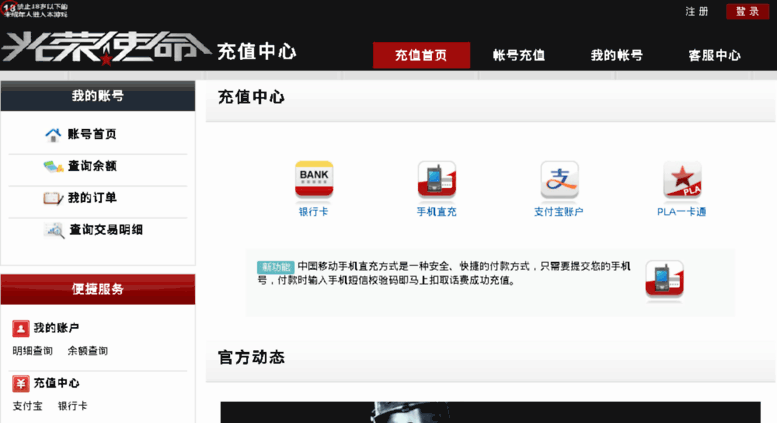
Task: Click the red 登录 login button
Action: click(x=747, y=11)
